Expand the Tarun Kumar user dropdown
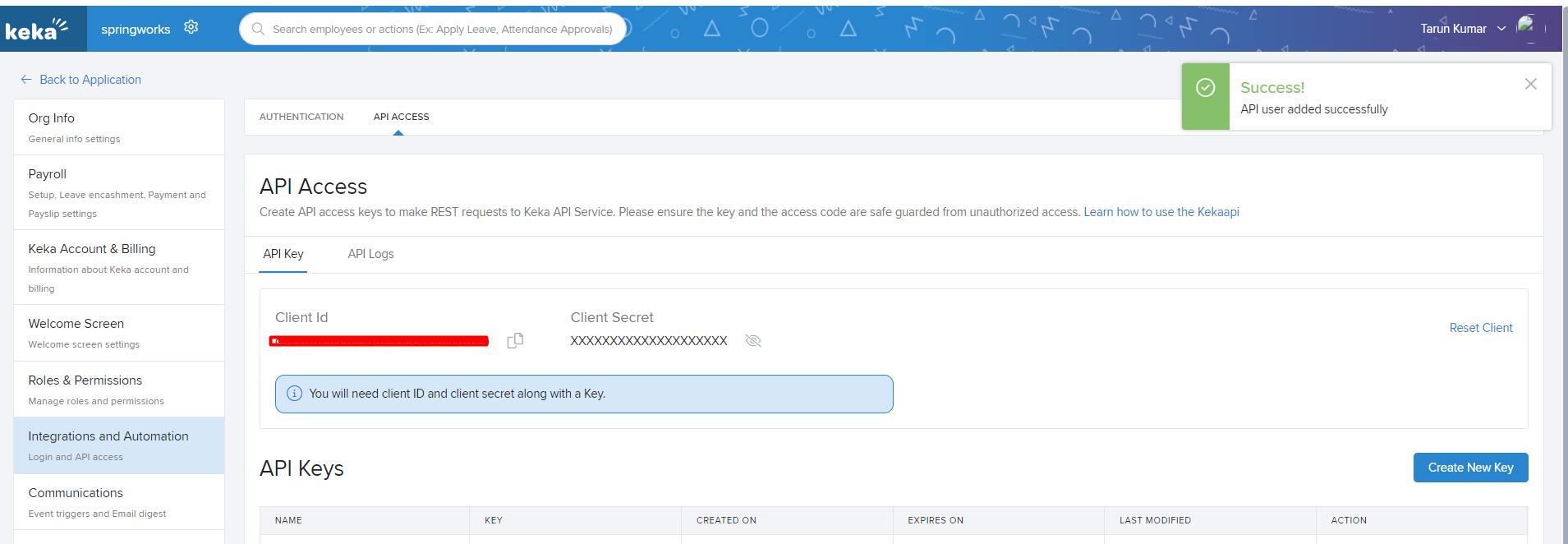Screen dimensions: 1568x544 pos(1501,29)
